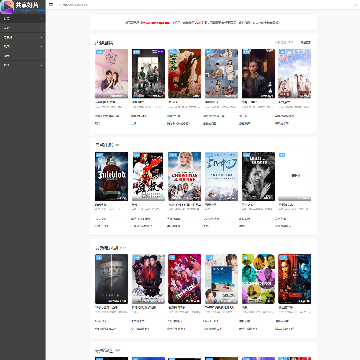Open the red party crowd poster
The width and height of the screenshot is (360, 360).
coord(185,279)
